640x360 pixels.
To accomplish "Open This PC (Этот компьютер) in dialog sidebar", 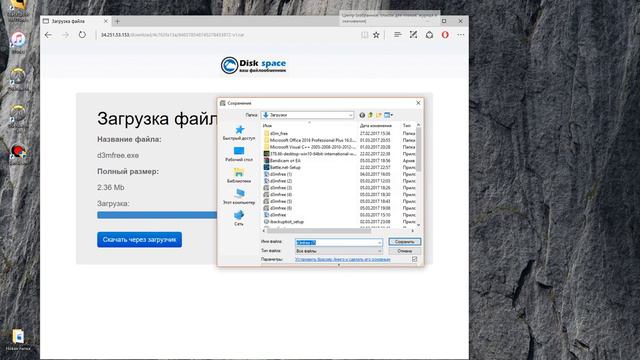I will [239, 197].
